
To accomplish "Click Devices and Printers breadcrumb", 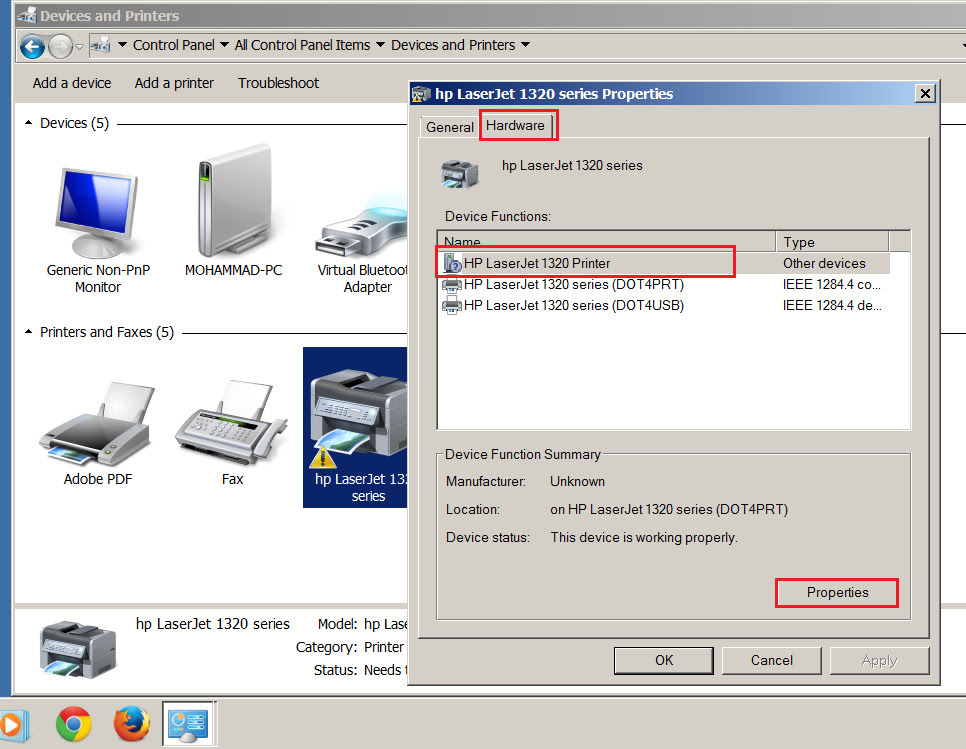I will [x=453, y=45].
